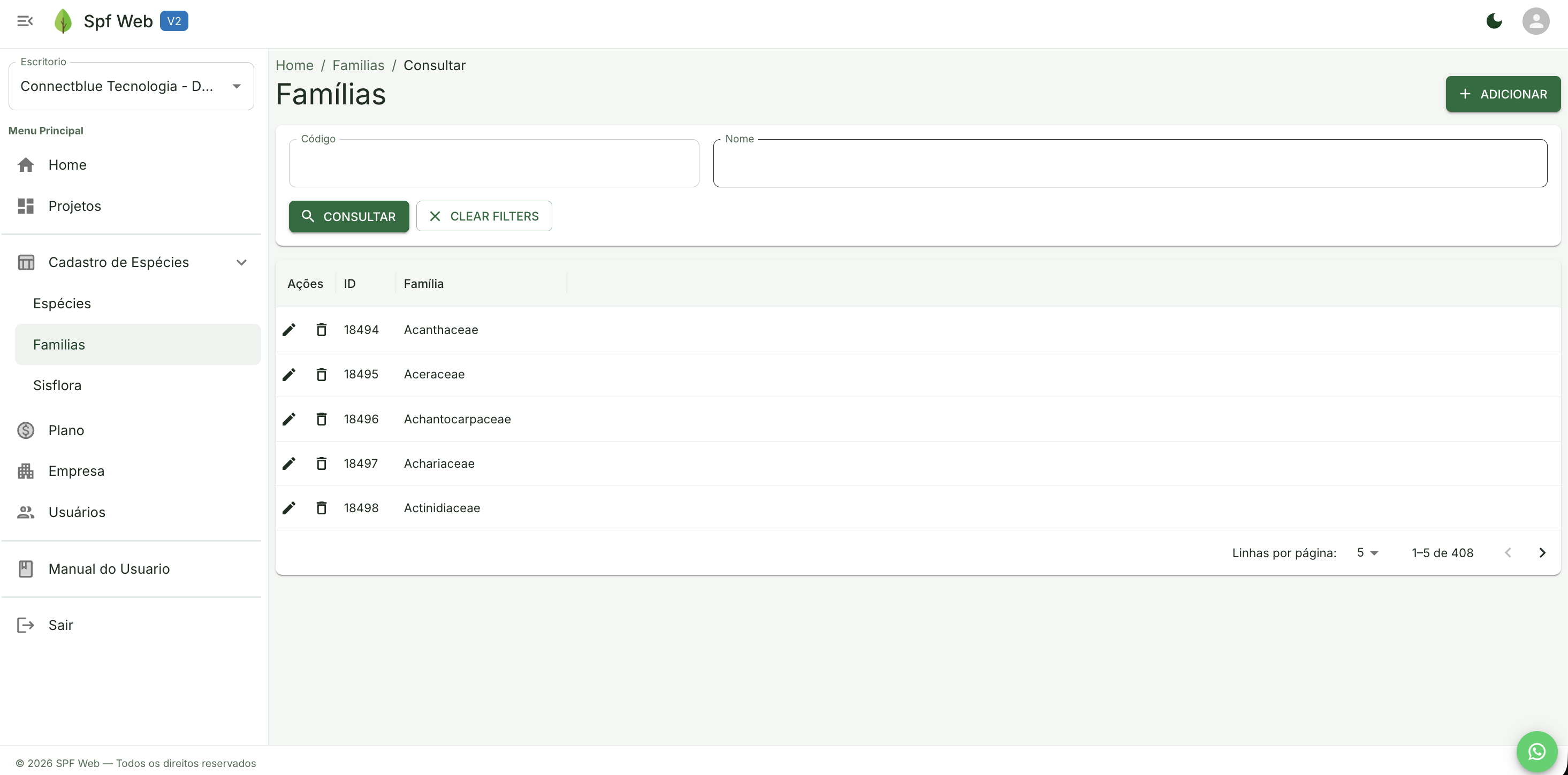1568x775 pixels.
Task: Click the Plano dollar-sign icon
Action: tap(26, 430)
